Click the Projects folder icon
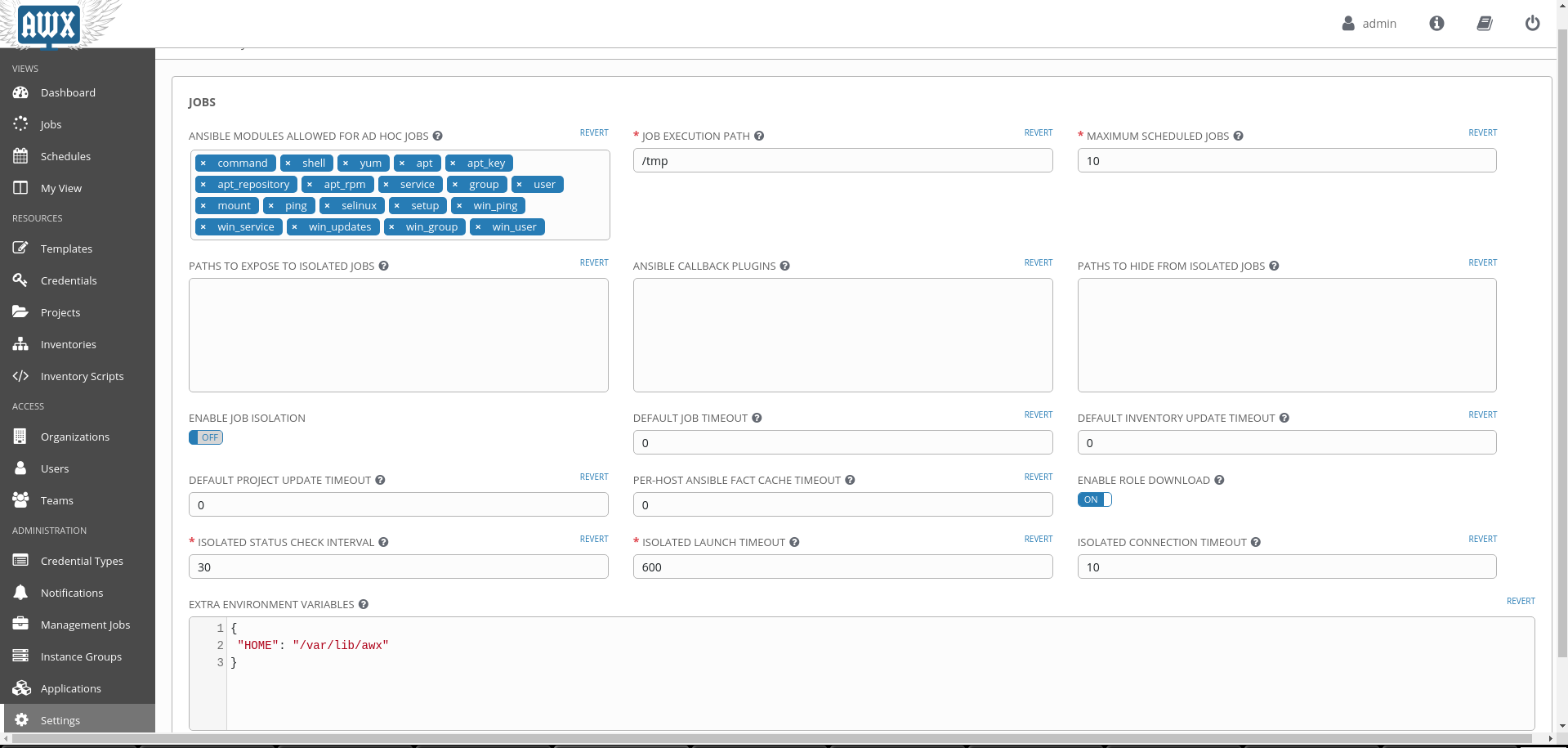 pyautogui.click(x=20, y=311)
